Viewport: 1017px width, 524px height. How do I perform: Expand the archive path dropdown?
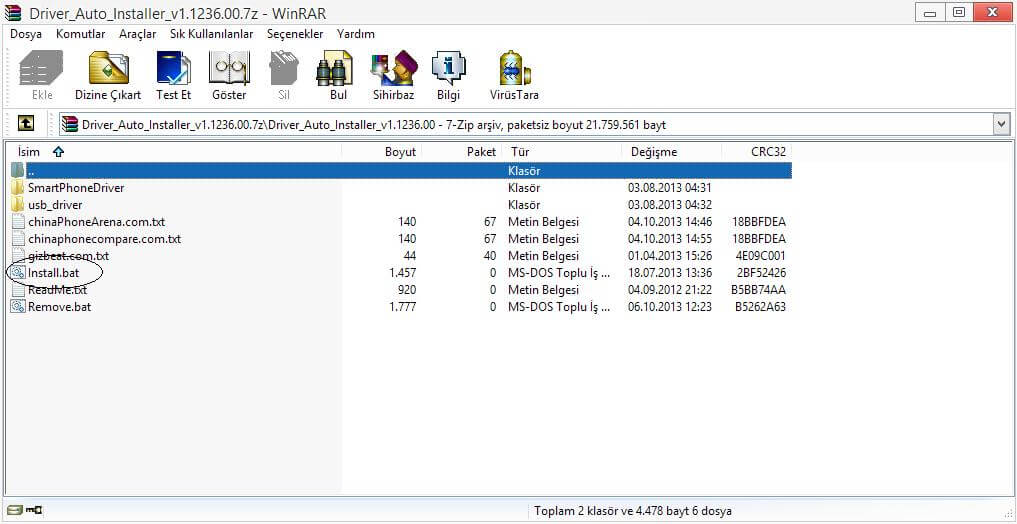coord(1001,124)
